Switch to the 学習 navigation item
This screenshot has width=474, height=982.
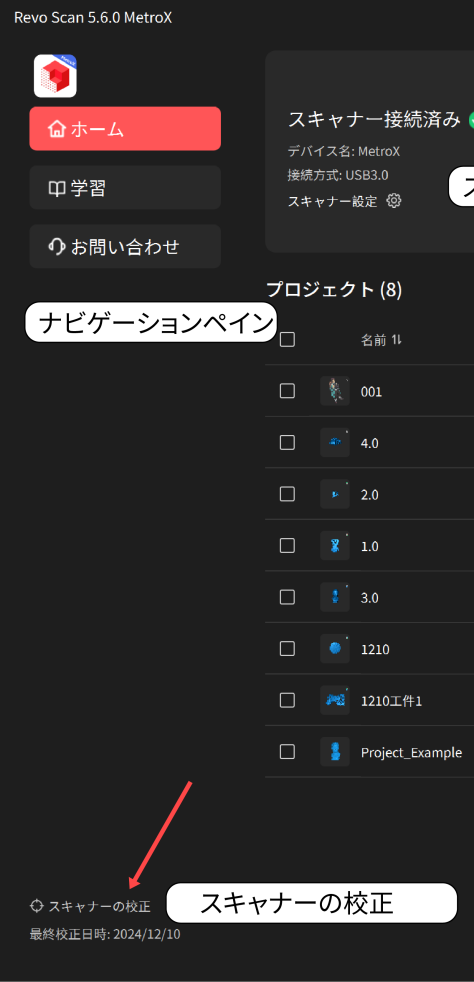(125, 187)
